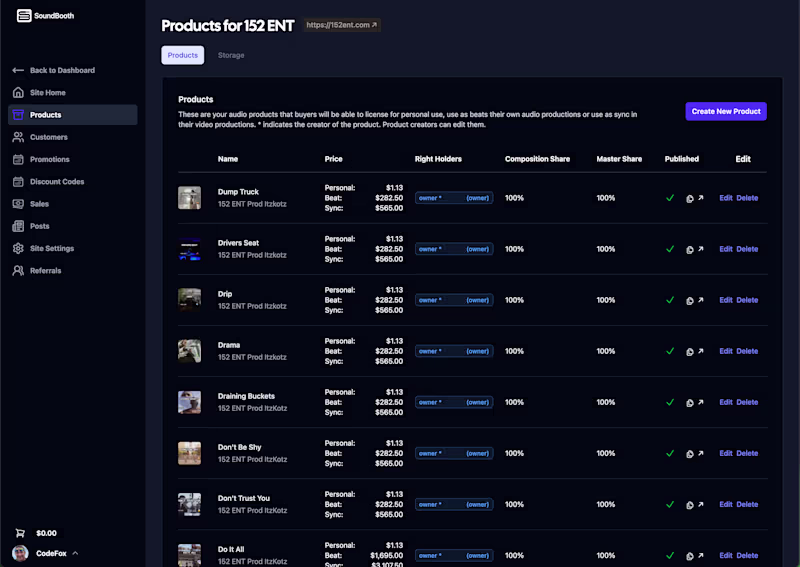This screenshot has width=800, height=567.
Task: Click the Back to Dashboard arrow icon
Action: (18, 70)
